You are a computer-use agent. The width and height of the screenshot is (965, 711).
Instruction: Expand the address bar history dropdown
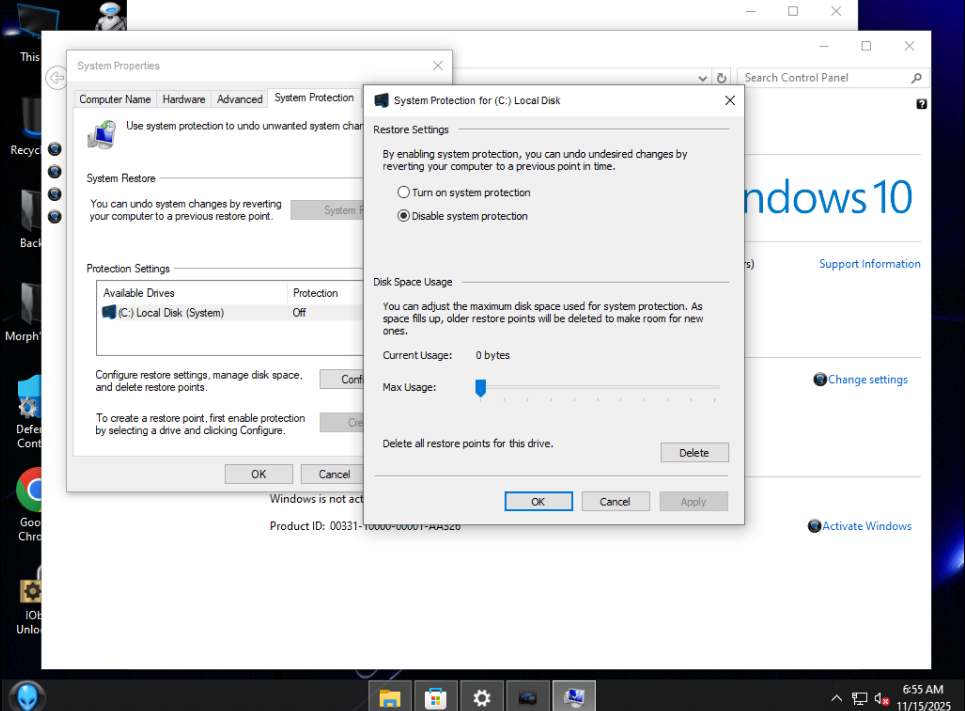(703, 78)
